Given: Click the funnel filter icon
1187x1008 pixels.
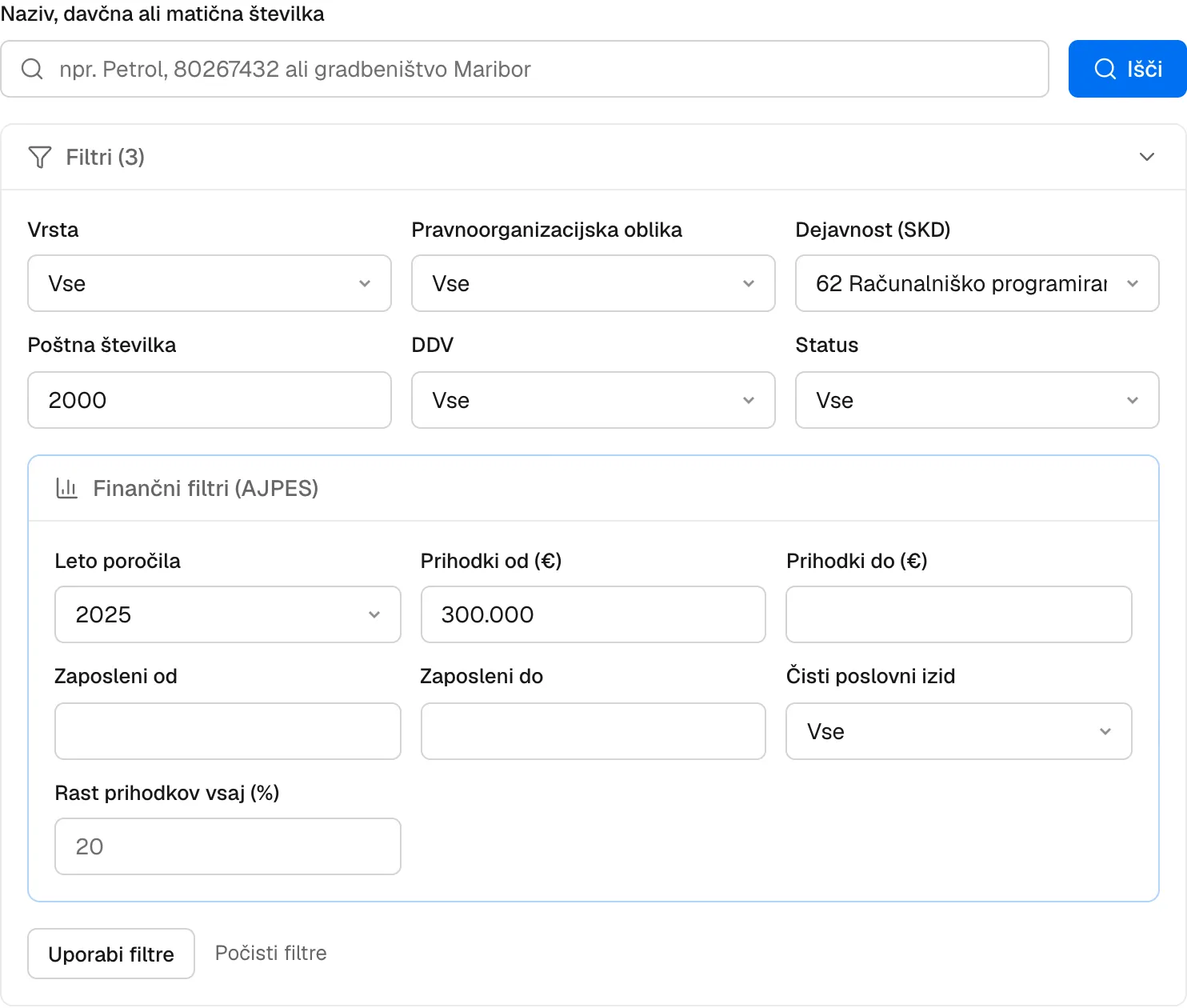Looking at the screenshot, I should 40,157.
